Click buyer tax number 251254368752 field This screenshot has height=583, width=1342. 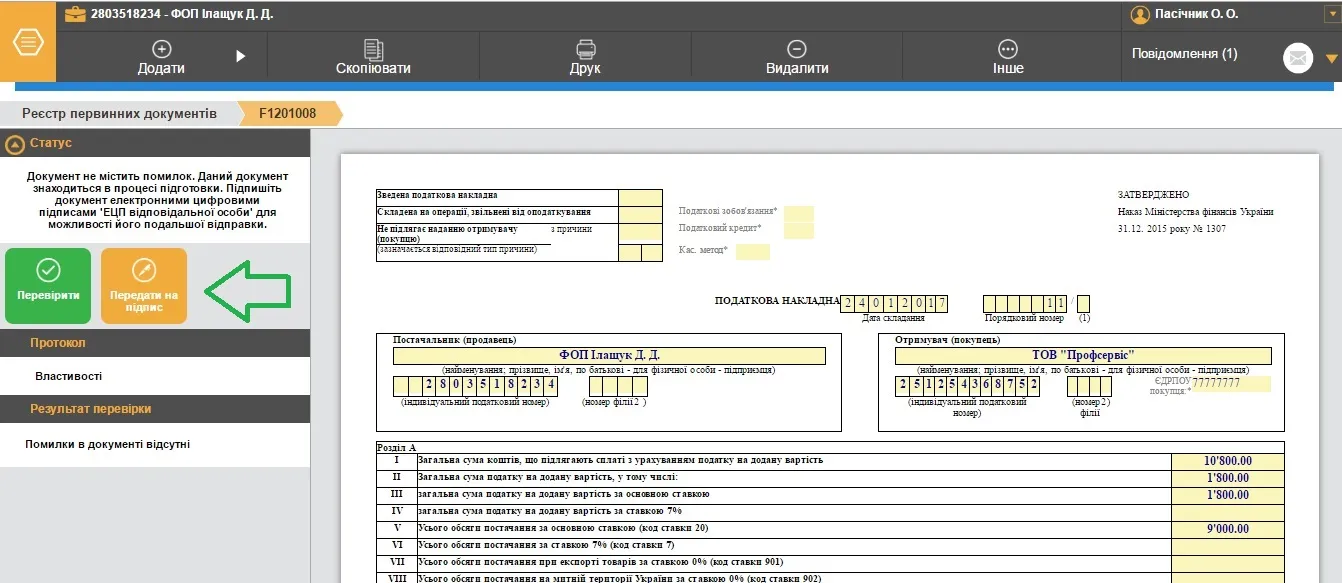(968, 385)
